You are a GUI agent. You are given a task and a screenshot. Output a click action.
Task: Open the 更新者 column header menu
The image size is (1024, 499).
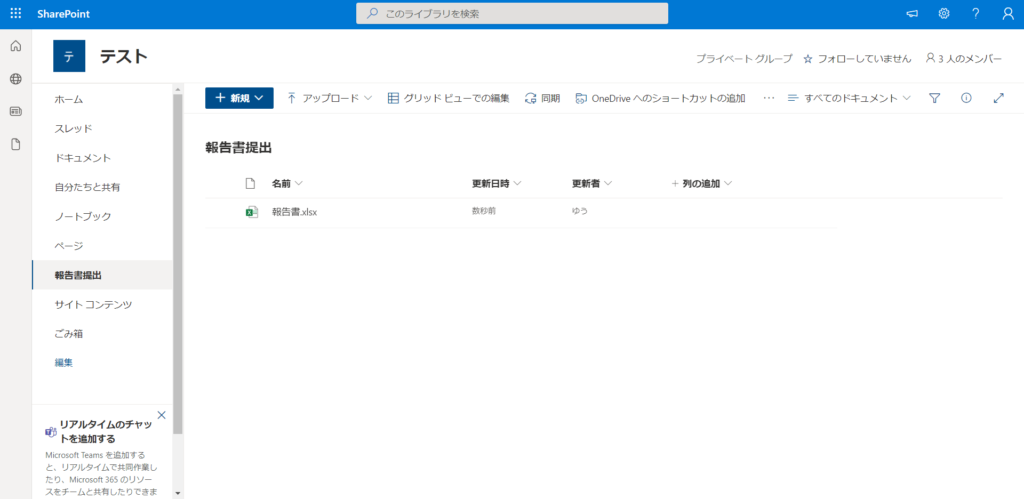(592, 184)
